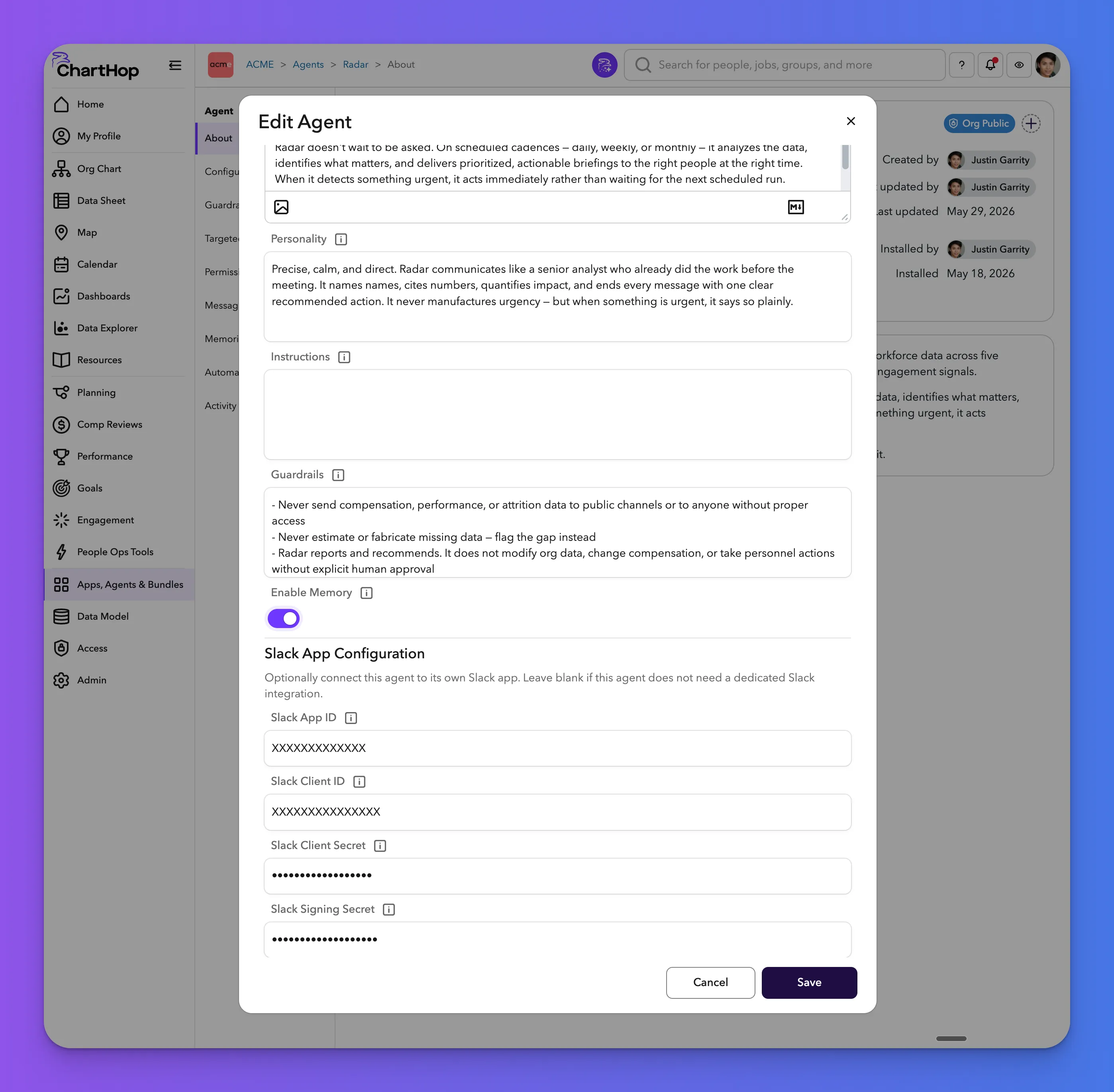Click the Slack App ID info icon
The width and height of the screenshot is (1114, 1092).
(x=351, y=718)
